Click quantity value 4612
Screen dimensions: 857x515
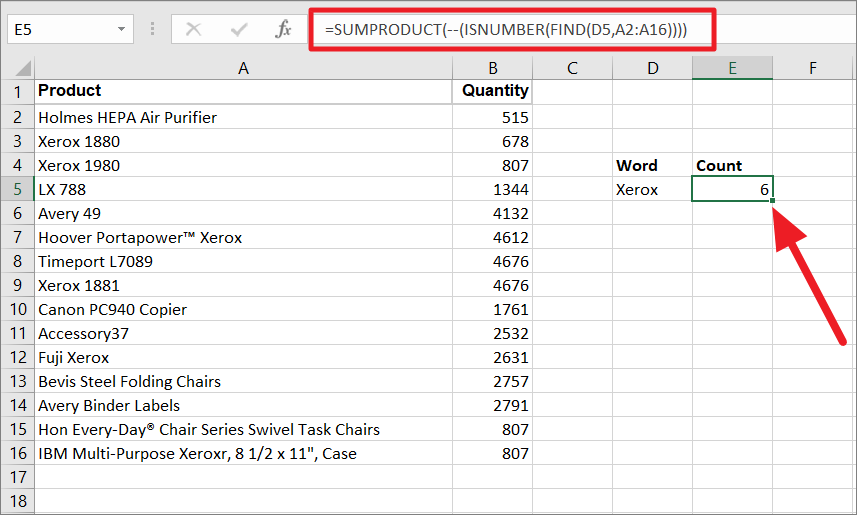coord(492,237)
